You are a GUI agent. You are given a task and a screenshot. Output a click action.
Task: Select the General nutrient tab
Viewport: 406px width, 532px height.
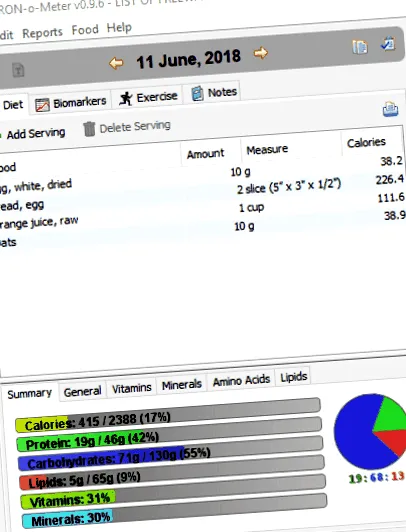click(82, 392)
